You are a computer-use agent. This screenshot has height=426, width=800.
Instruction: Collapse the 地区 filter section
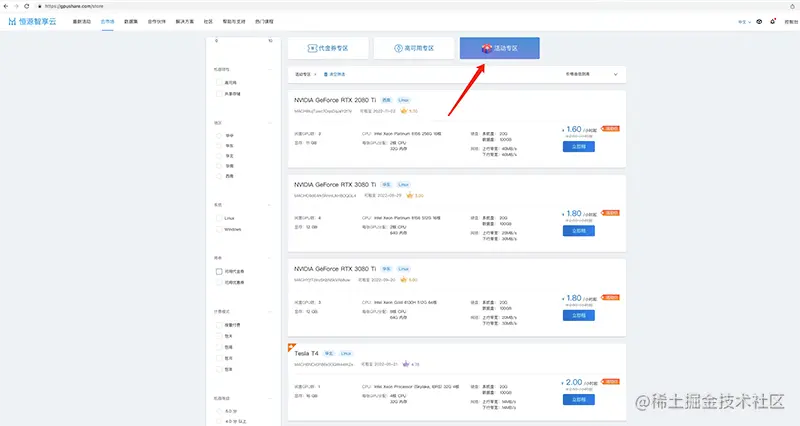[x=270, y=123]
